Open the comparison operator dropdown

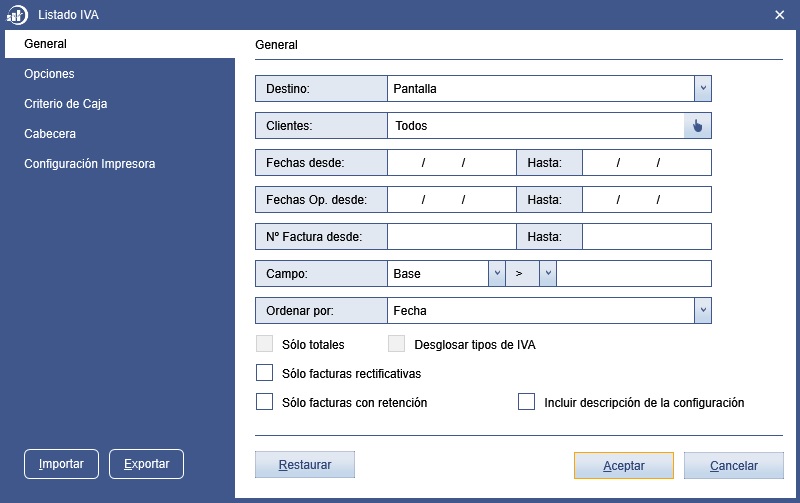547,273
